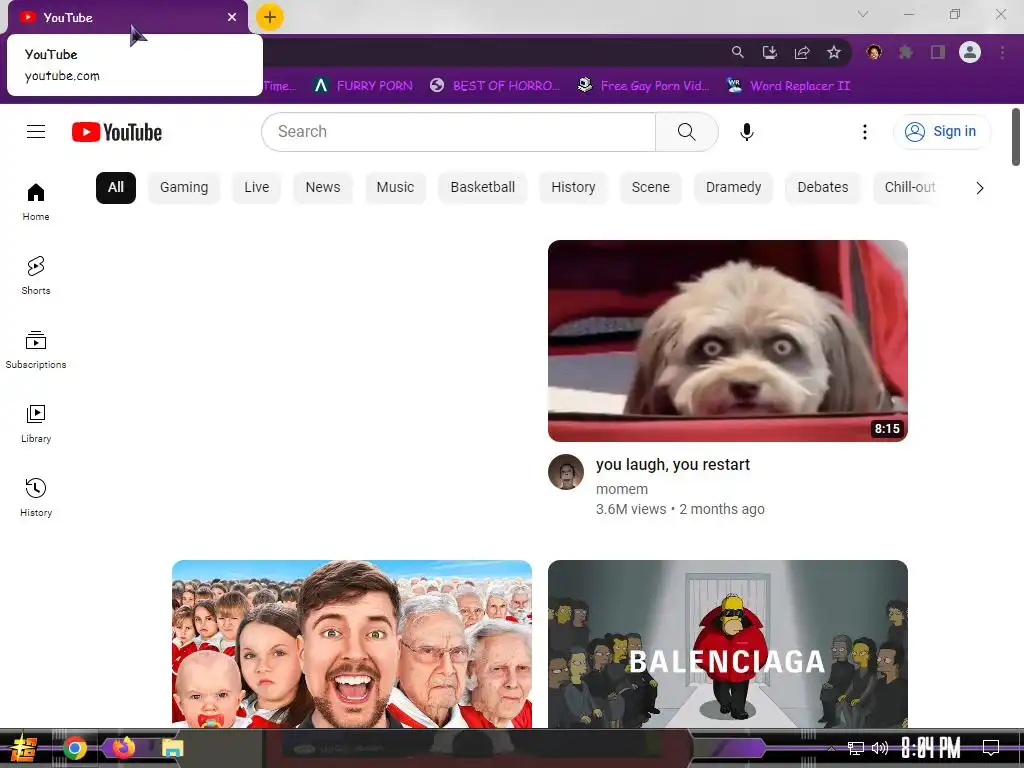Open Subscriptions in sidebar
This screenshot has width=1024, height=768.
[x=36, y=350]
